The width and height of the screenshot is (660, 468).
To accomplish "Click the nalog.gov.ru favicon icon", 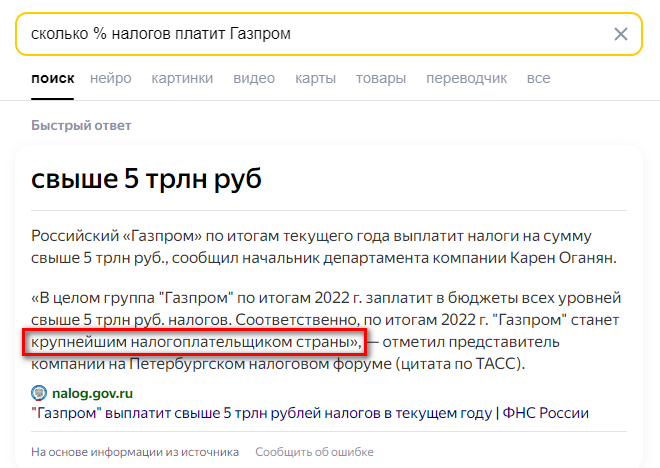I will pyautogui.click(x=39, y=393).
